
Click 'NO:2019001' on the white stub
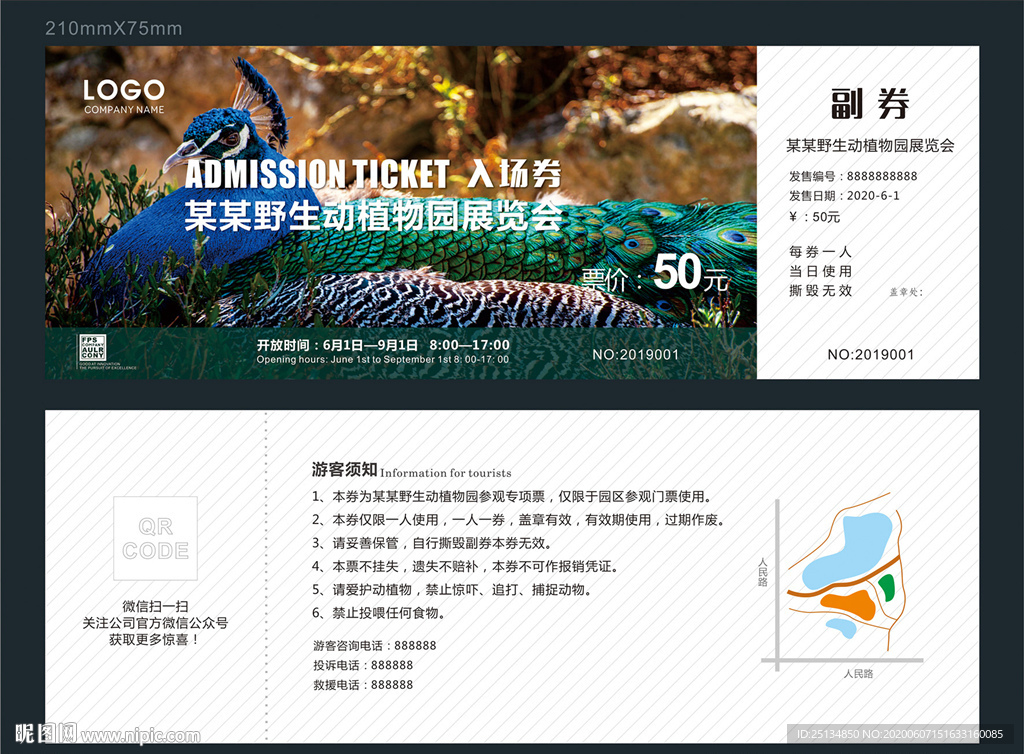(871, 354)
